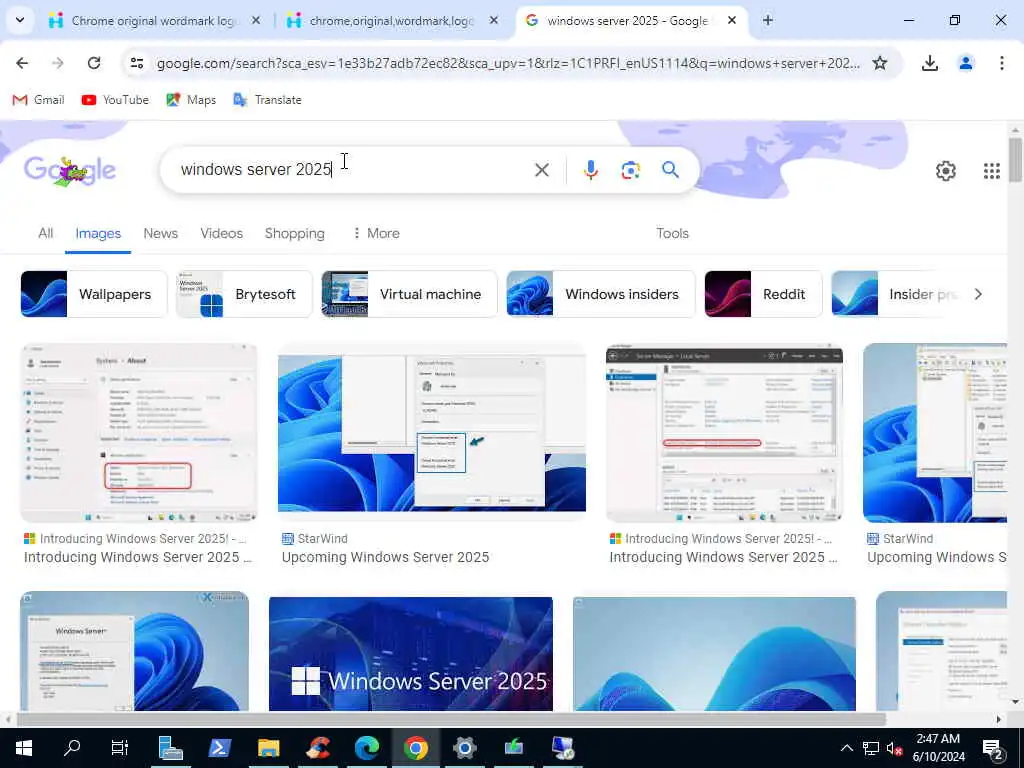Image resolution: width=1024 pixels, height=768 pixels.
Task: Open Chrome downloads icon
Action: (x=929, y=63)
